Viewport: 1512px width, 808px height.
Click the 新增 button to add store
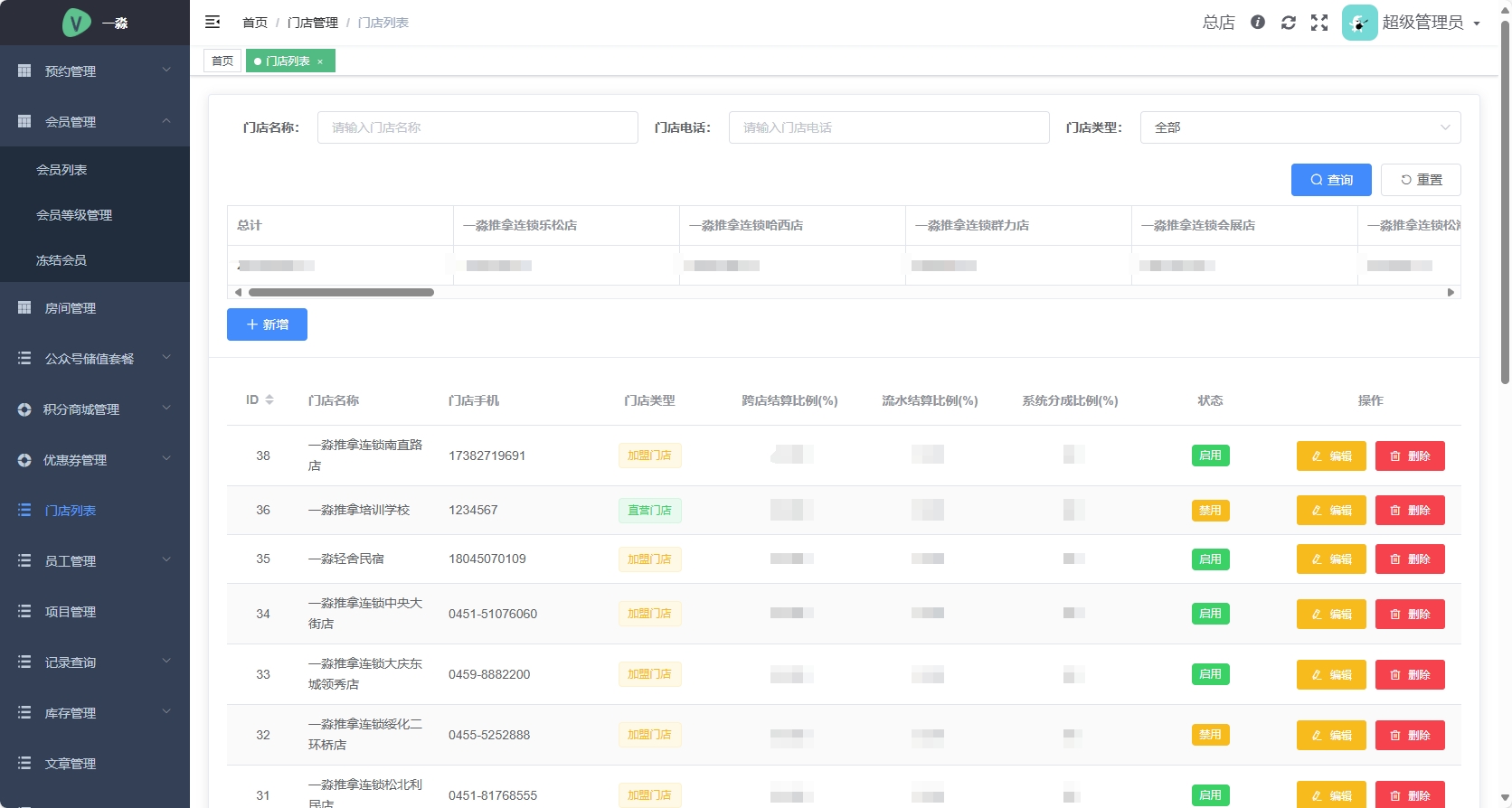click(267, 324)
